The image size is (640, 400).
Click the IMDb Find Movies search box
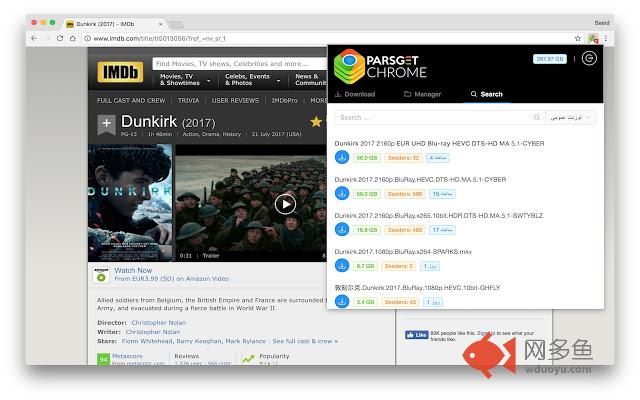[239, 64]
